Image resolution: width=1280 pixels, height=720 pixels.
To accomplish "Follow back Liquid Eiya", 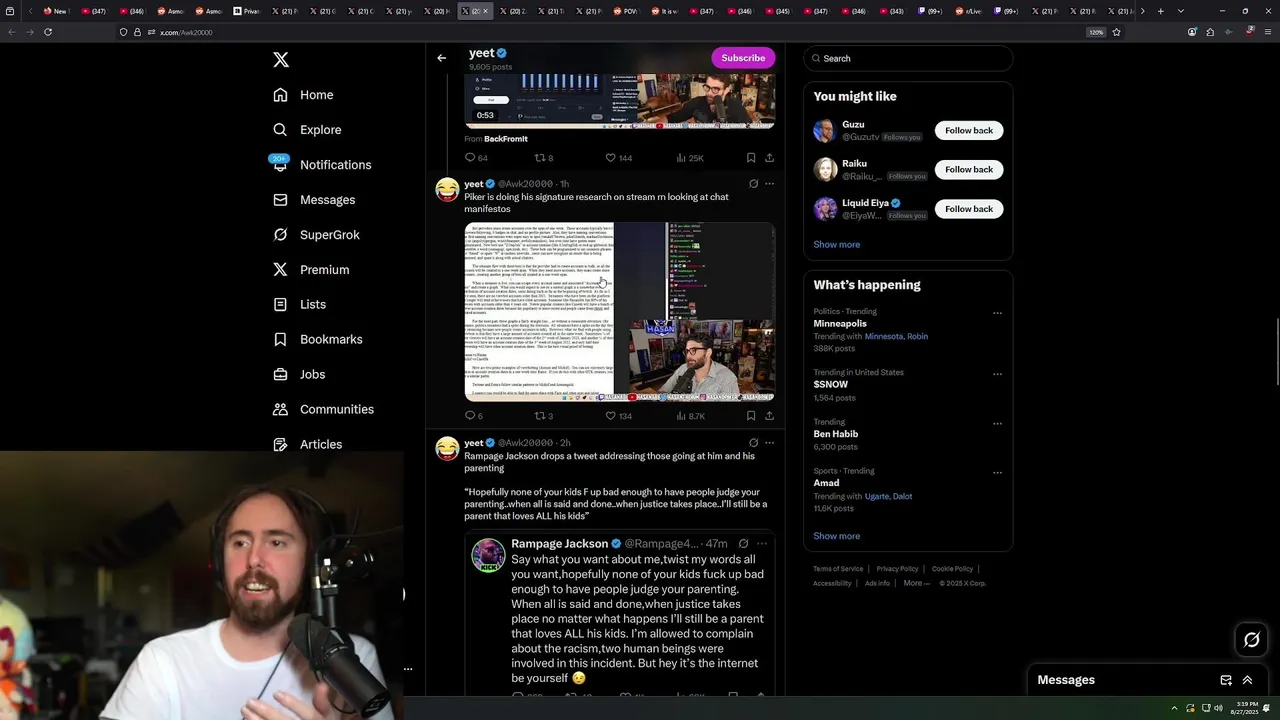I will 969,209.
